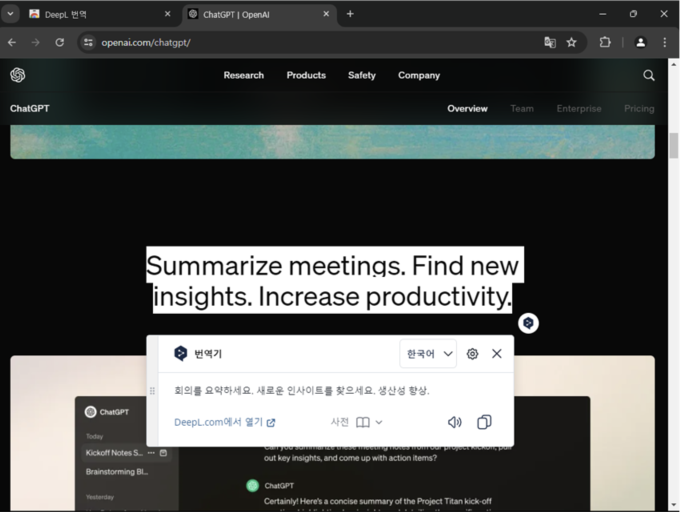Open DeepL.com에서 열기 link
680x512 pixels.
point(225,422)
